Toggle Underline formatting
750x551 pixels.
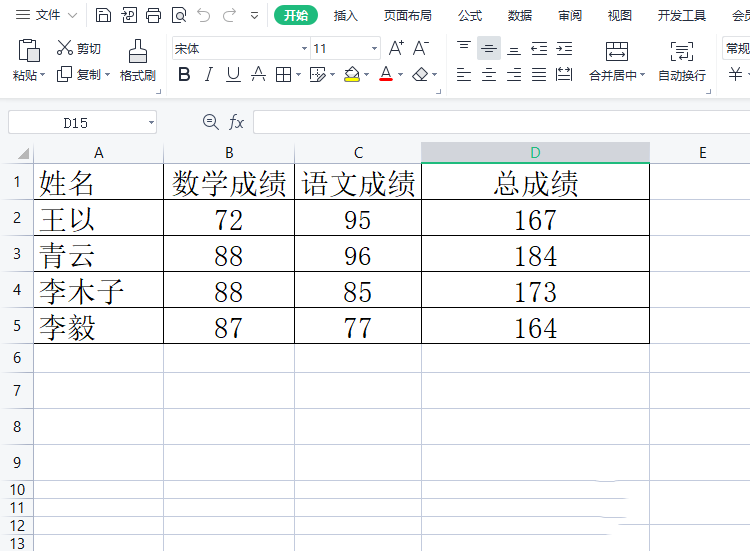233,74
